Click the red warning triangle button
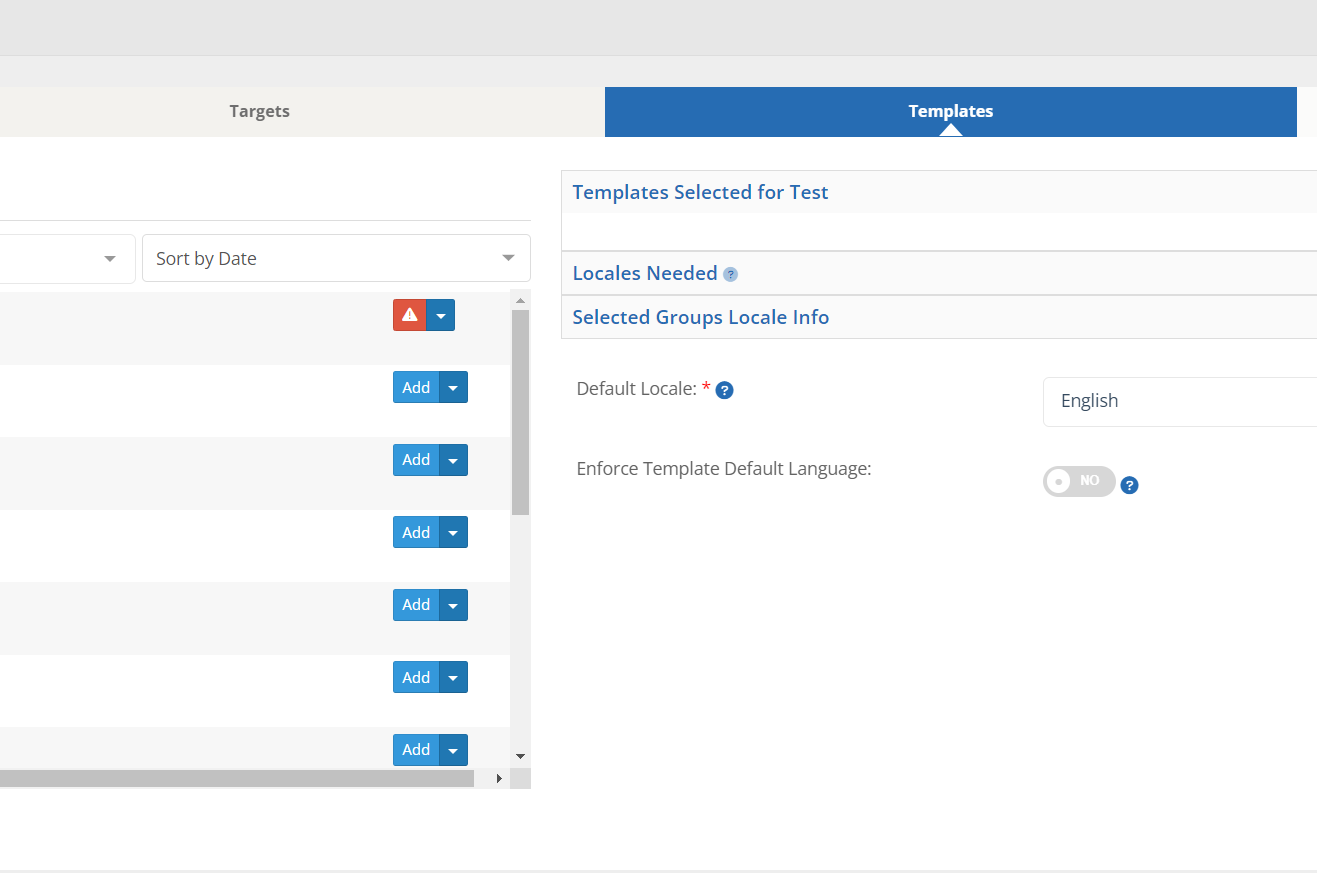Viewport: 1317px width, 873px height. click(x=410, y=315)
